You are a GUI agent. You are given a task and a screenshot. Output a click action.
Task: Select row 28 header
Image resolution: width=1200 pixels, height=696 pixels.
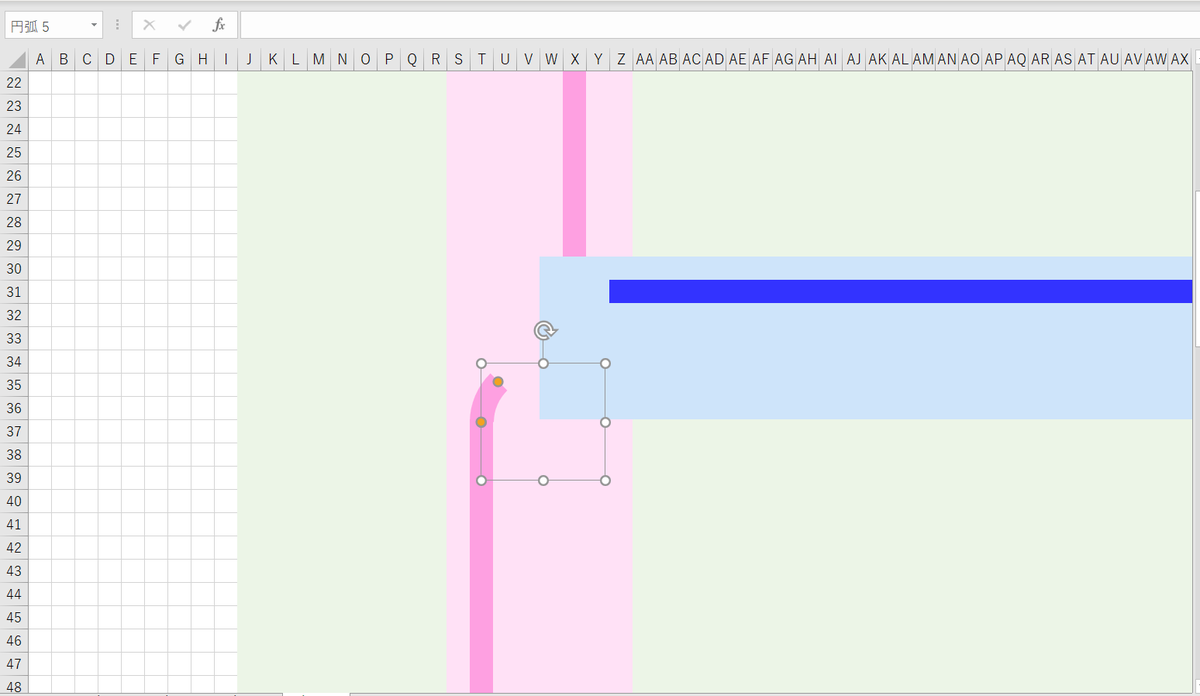(x=14, y=222)
